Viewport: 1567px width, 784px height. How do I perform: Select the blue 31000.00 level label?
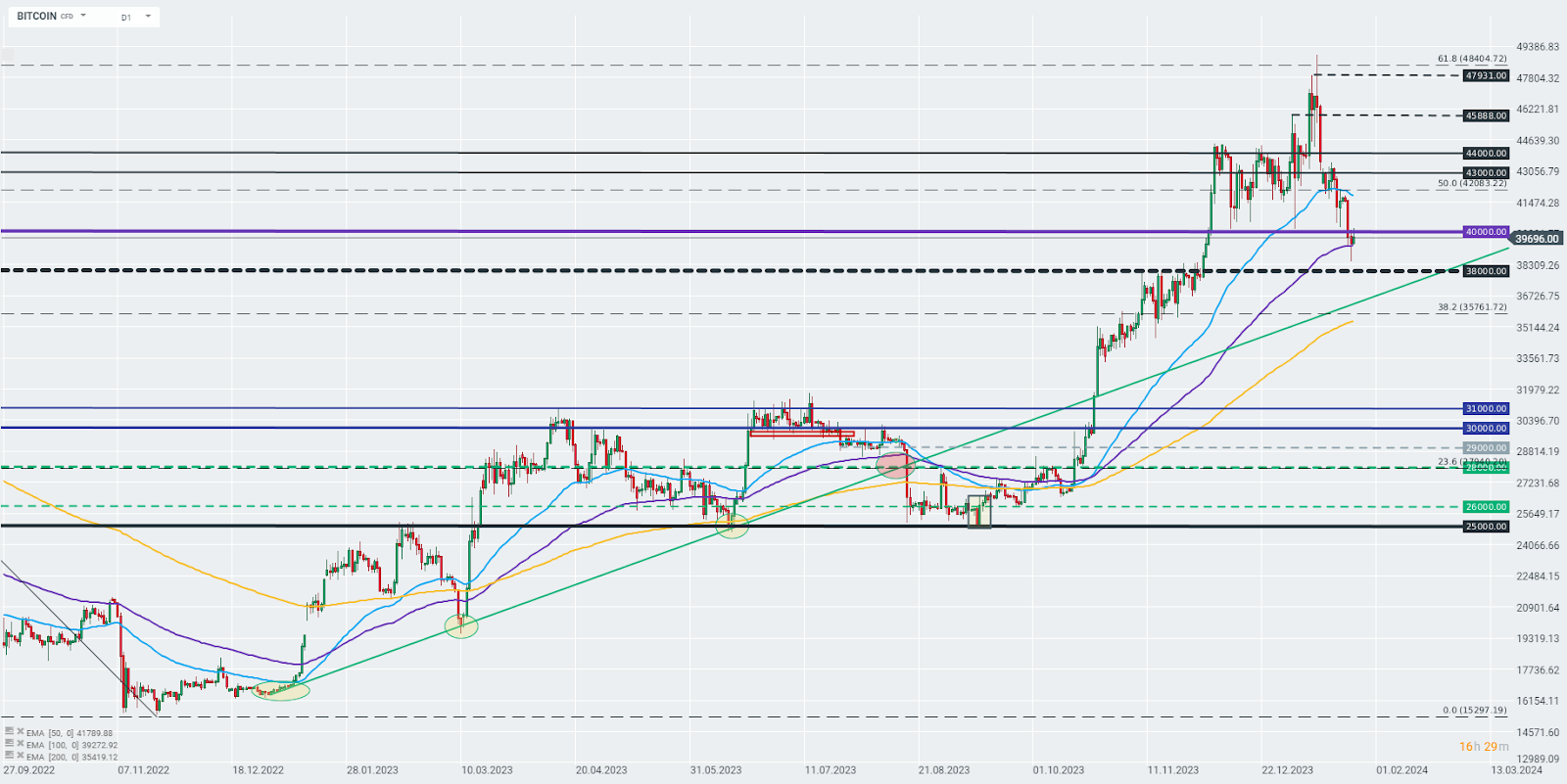click(x=1486, y=408)
